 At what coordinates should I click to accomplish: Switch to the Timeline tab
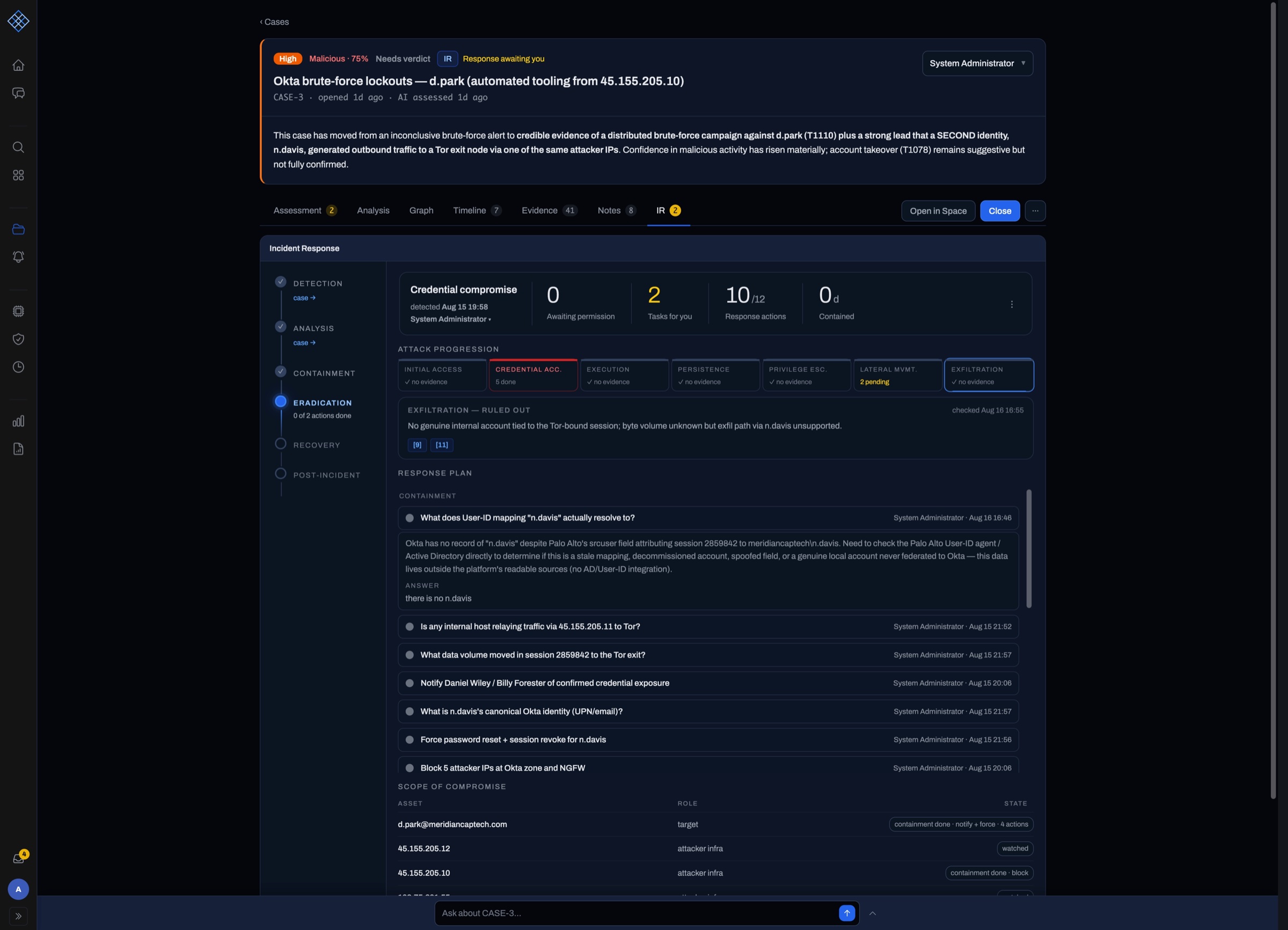click(x=477, y=210)
